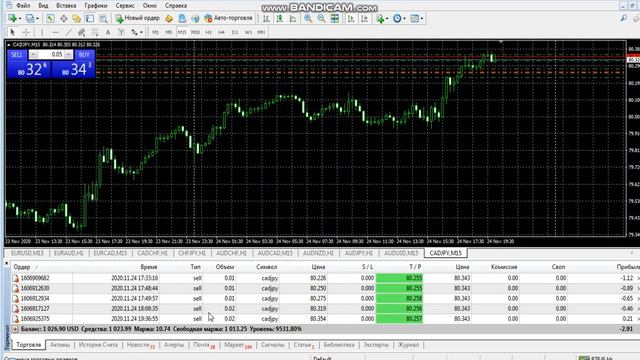Open the new chart icon in toolbar
Viewport: 640px width, 360px height.
12,18
